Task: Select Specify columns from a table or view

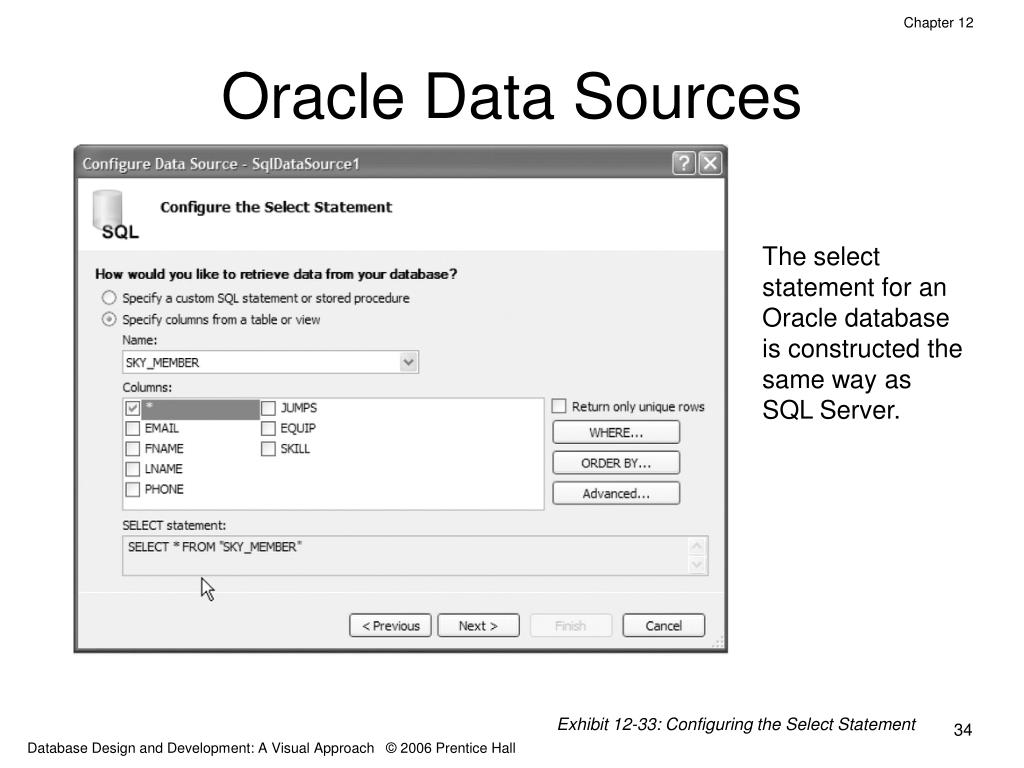Action: pos(109,319)
